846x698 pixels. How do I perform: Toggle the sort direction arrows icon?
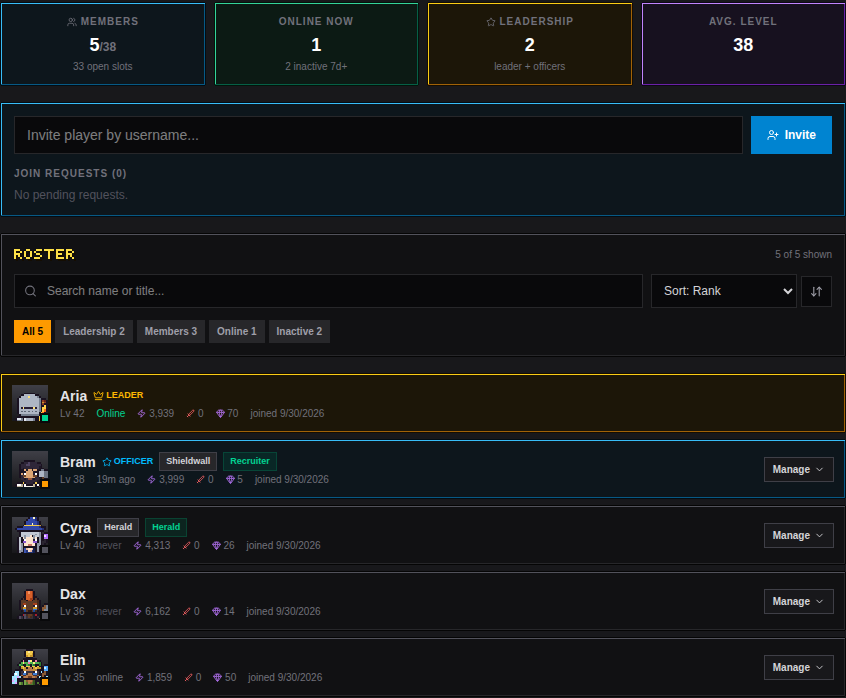(x=816, y=291)
